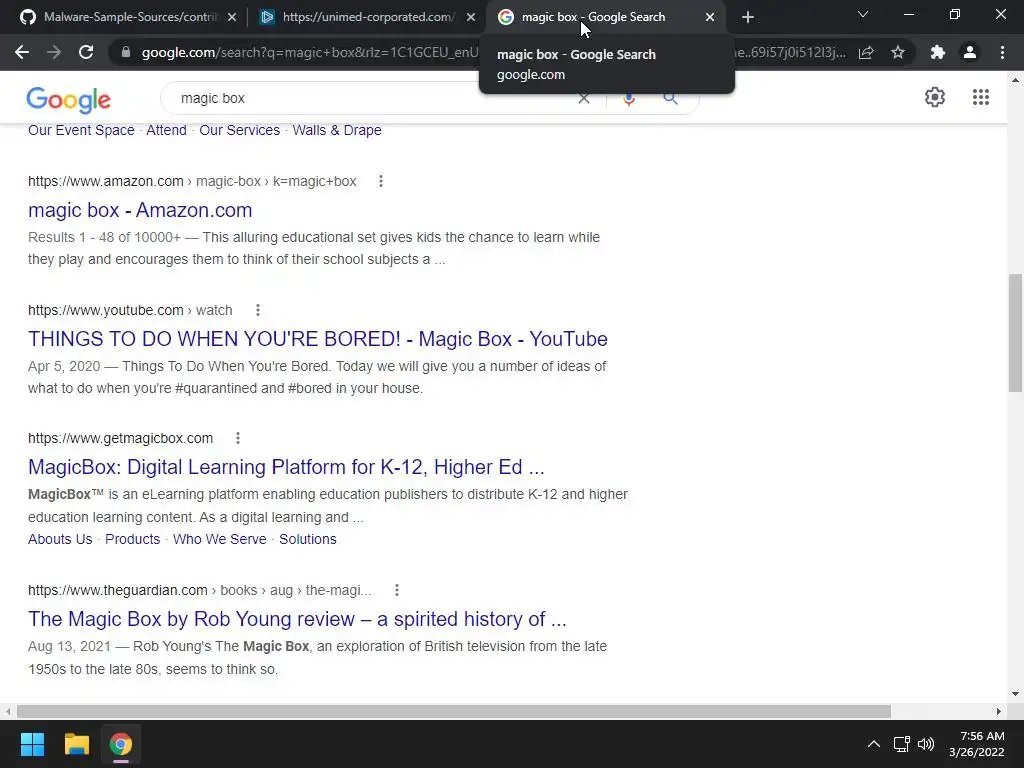Click the scroll left arrow
1024x768 pixels.
click(x=8, y=711)
